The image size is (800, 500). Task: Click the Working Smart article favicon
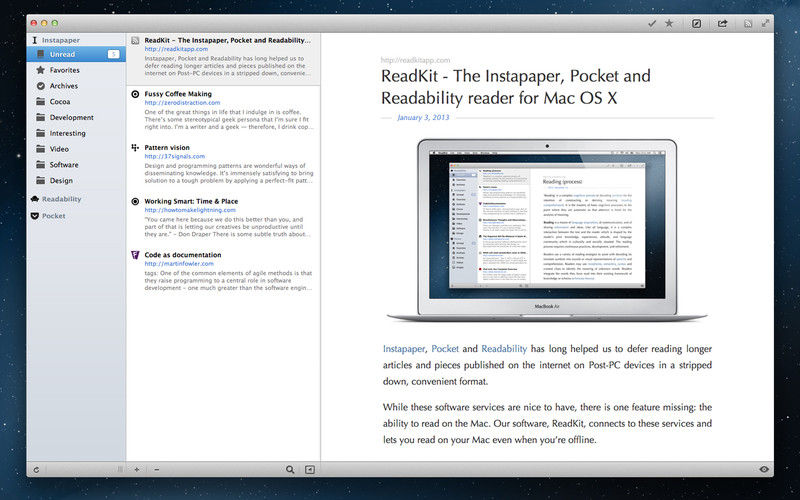pos(135,202)
